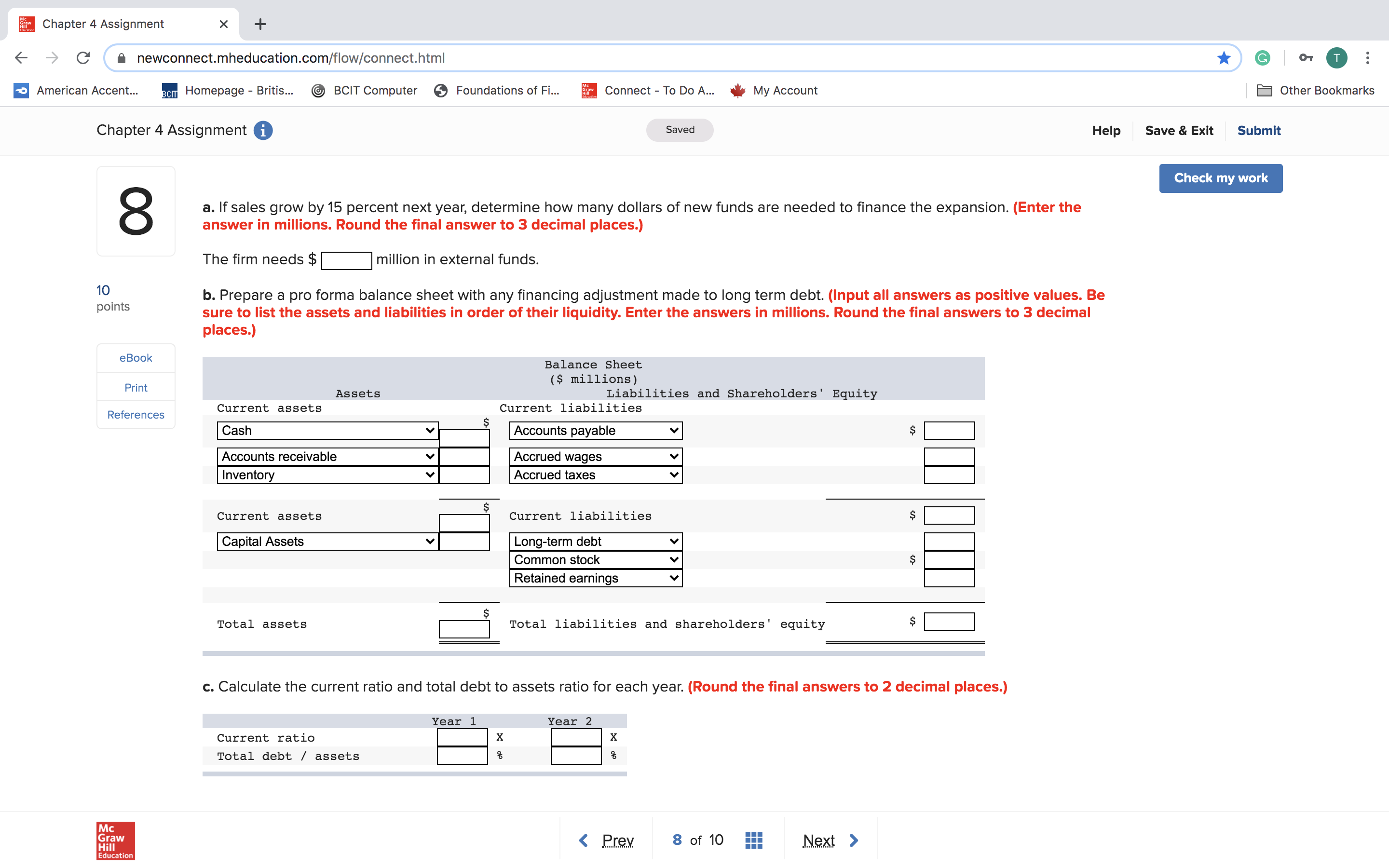The width and height of the screenshot is (1389, 868).
Task: Open the eBook link
Action: pyautogui.click(x=136, y=358)
